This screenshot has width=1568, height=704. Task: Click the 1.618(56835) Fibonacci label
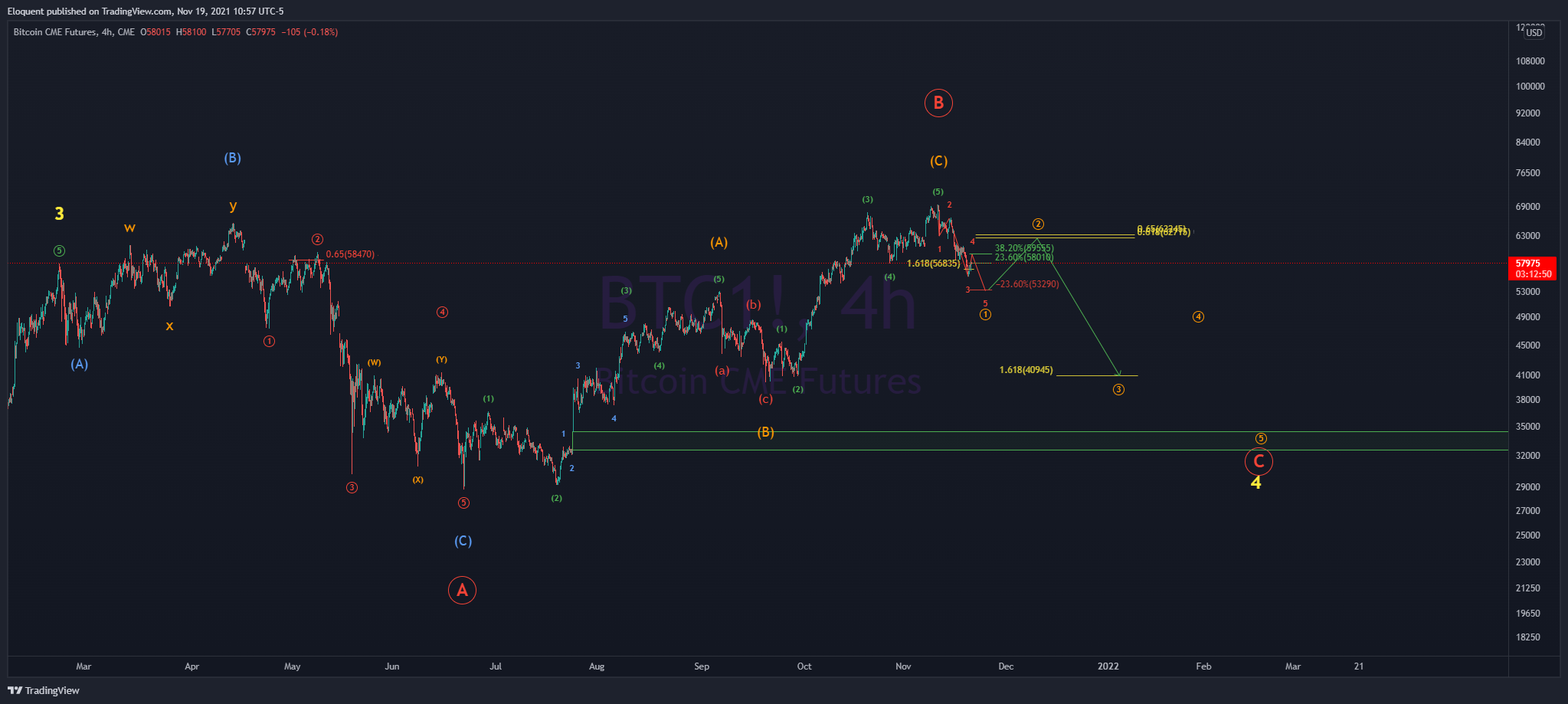pos(933,264)
